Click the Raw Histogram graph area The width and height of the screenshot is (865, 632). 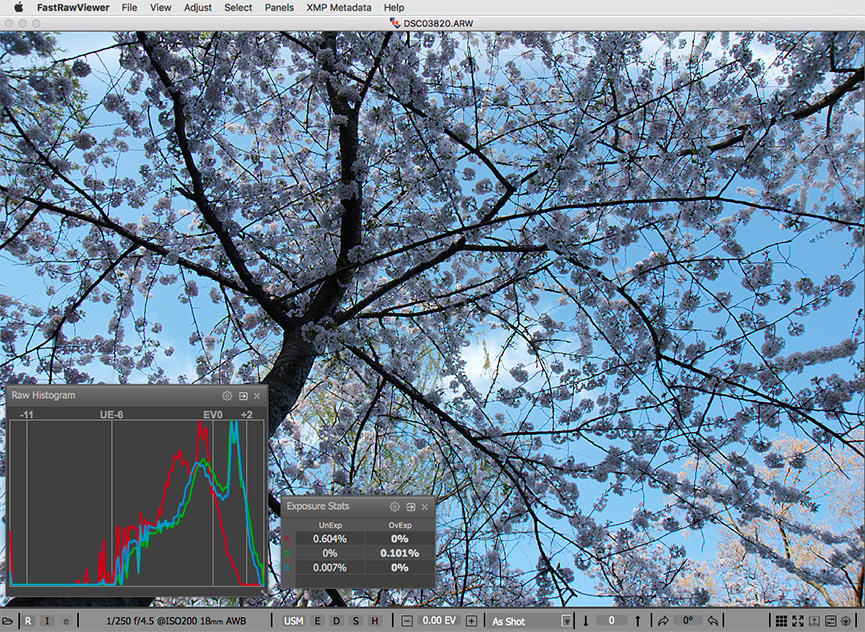[136, 502]
